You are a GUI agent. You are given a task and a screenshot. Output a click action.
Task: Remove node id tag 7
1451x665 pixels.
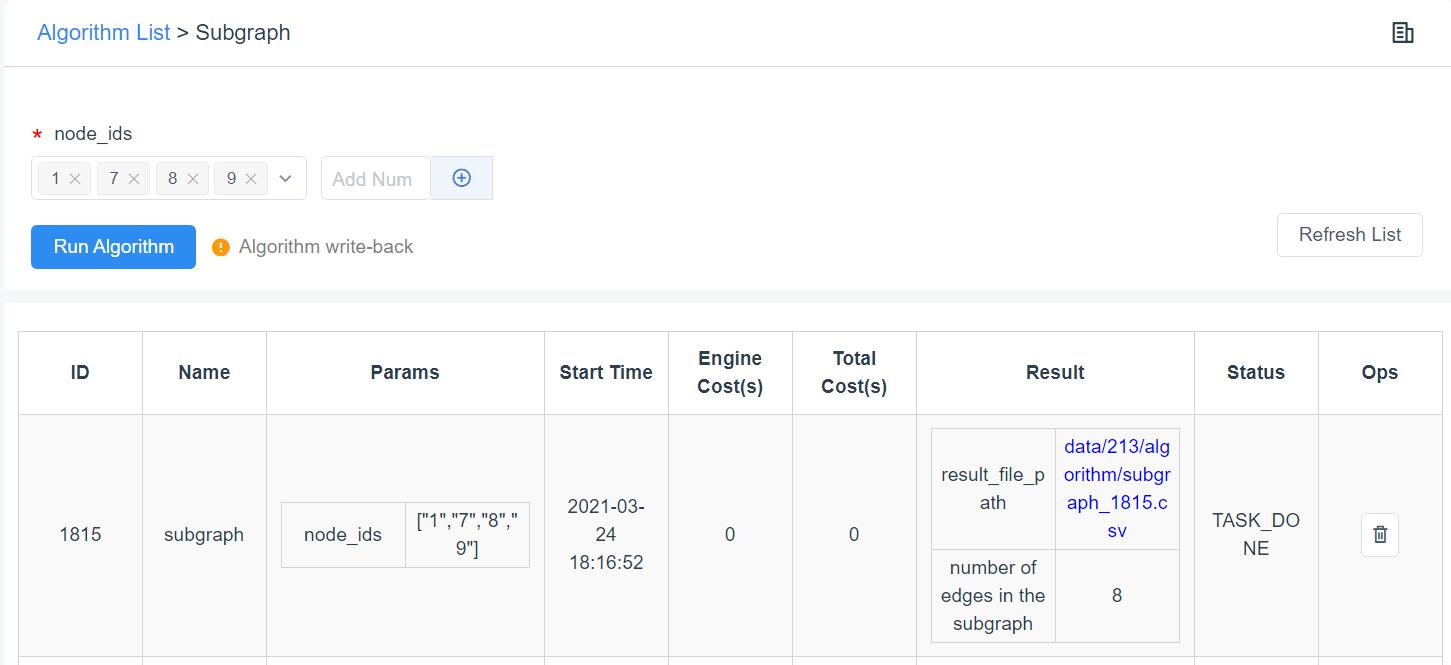click(134, 179)
